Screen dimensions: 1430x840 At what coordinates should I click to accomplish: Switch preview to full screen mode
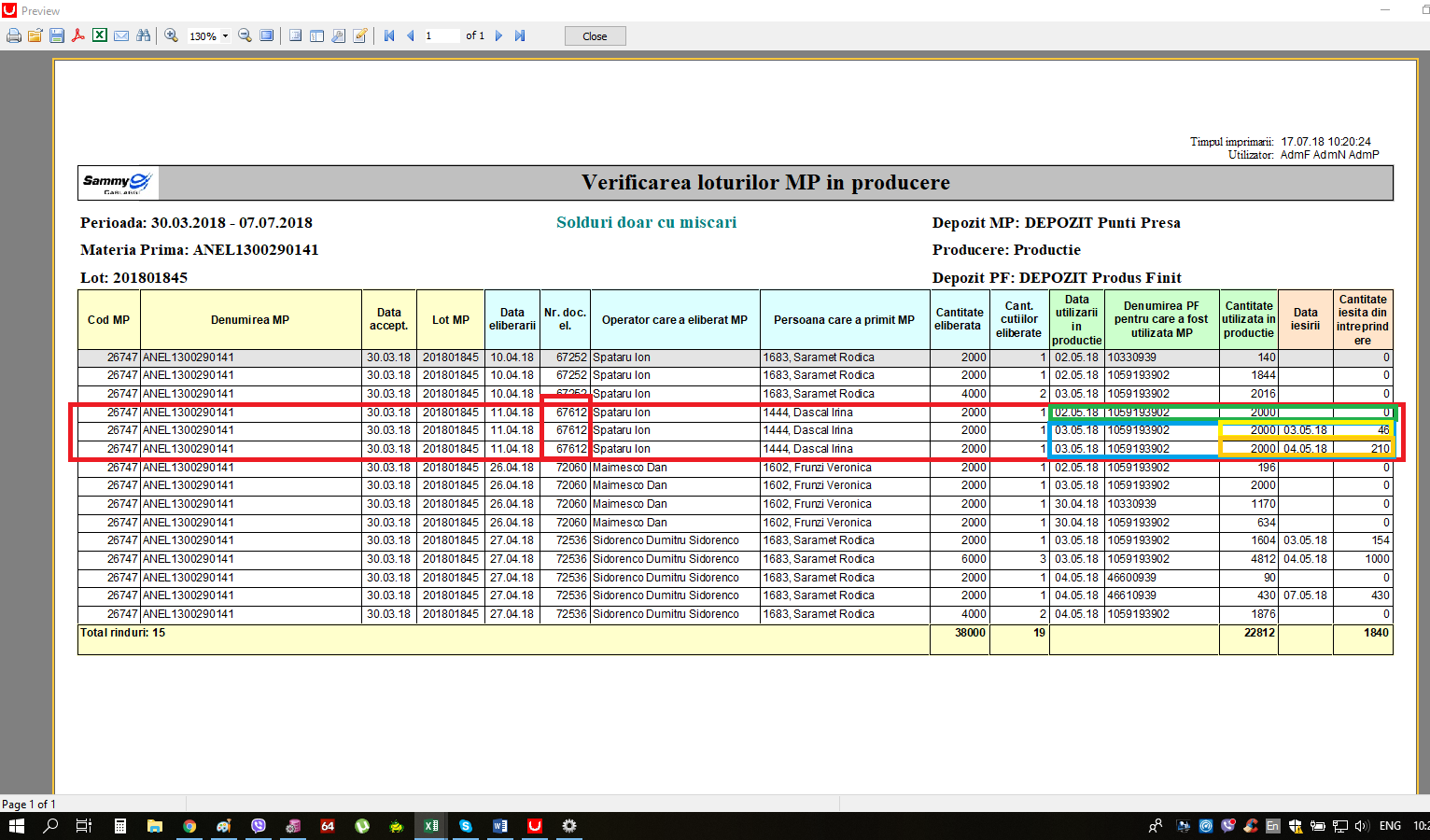click(267, 35)
